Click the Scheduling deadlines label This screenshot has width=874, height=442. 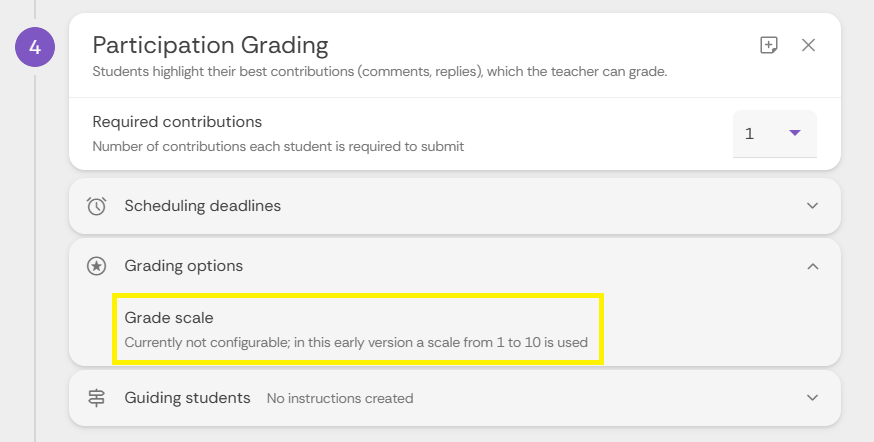(x=202, y=206)
